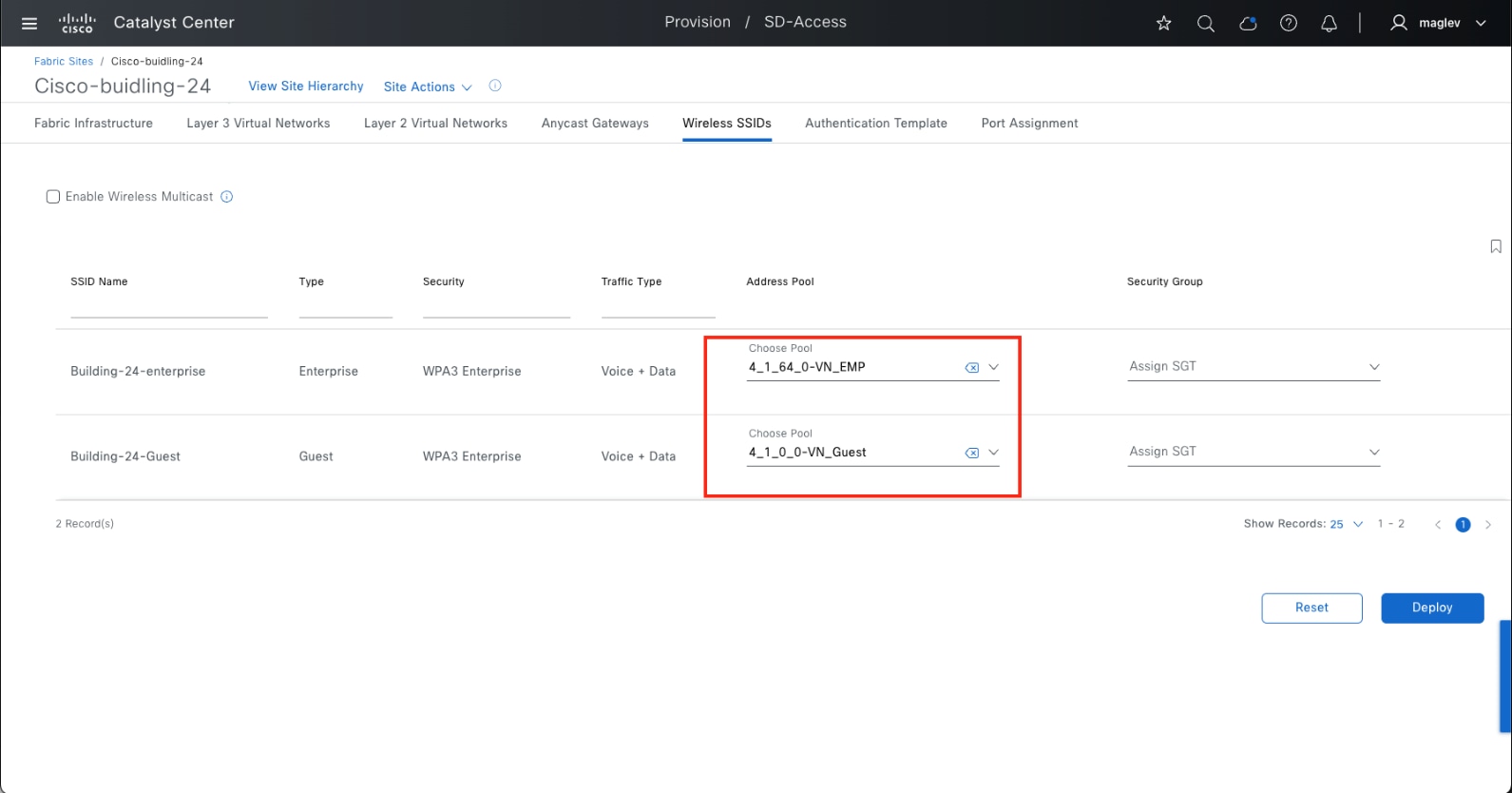Expand the Show Records count dropdown

tap(1346, 525)
